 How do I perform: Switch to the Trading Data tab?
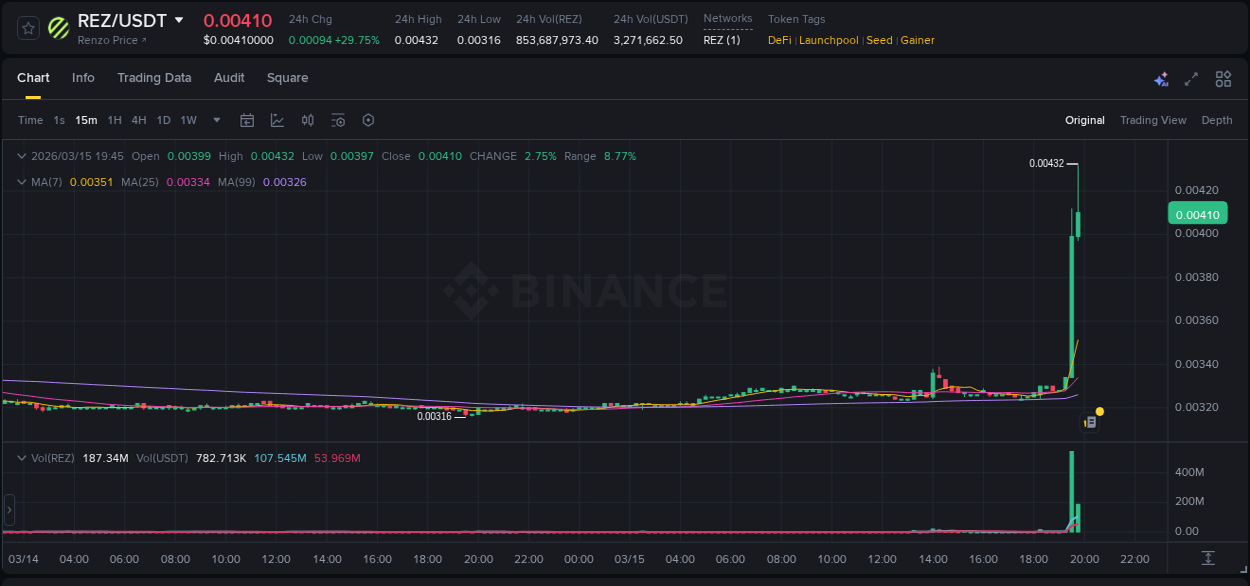154,78
